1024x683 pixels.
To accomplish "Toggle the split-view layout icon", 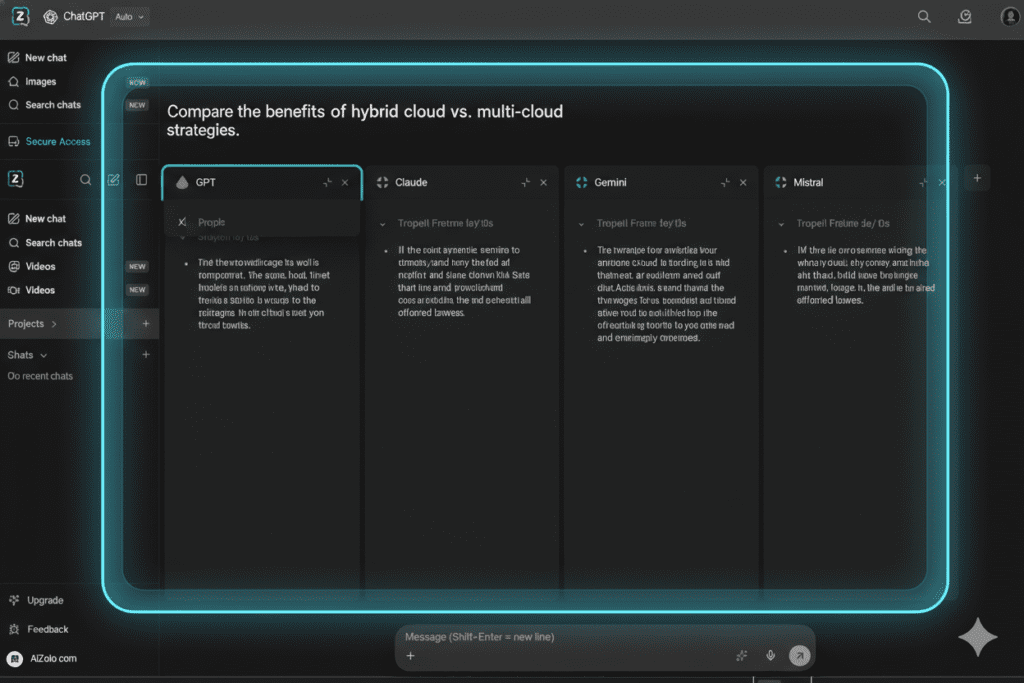I will (x=142, y=179).
